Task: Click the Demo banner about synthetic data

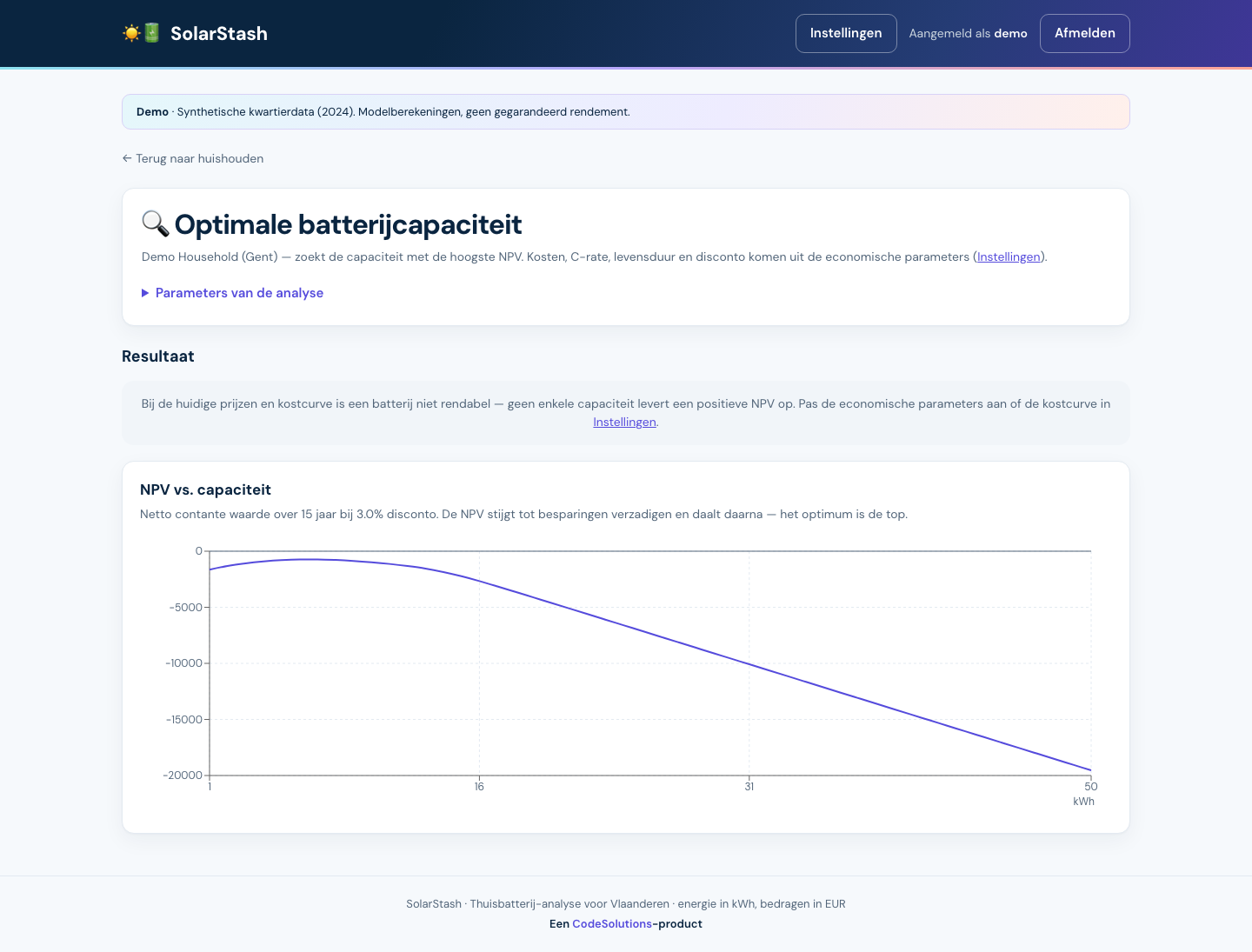Action: (x=626, y=112)
